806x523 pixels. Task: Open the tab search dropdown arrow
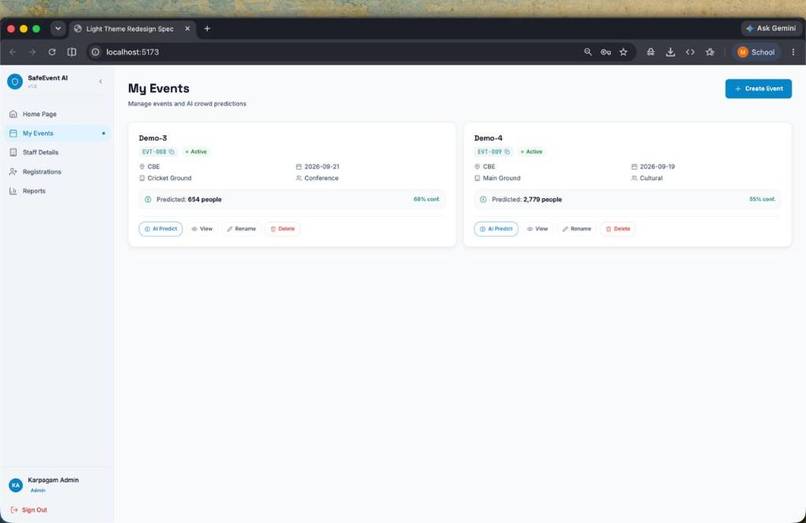[58, 29]
